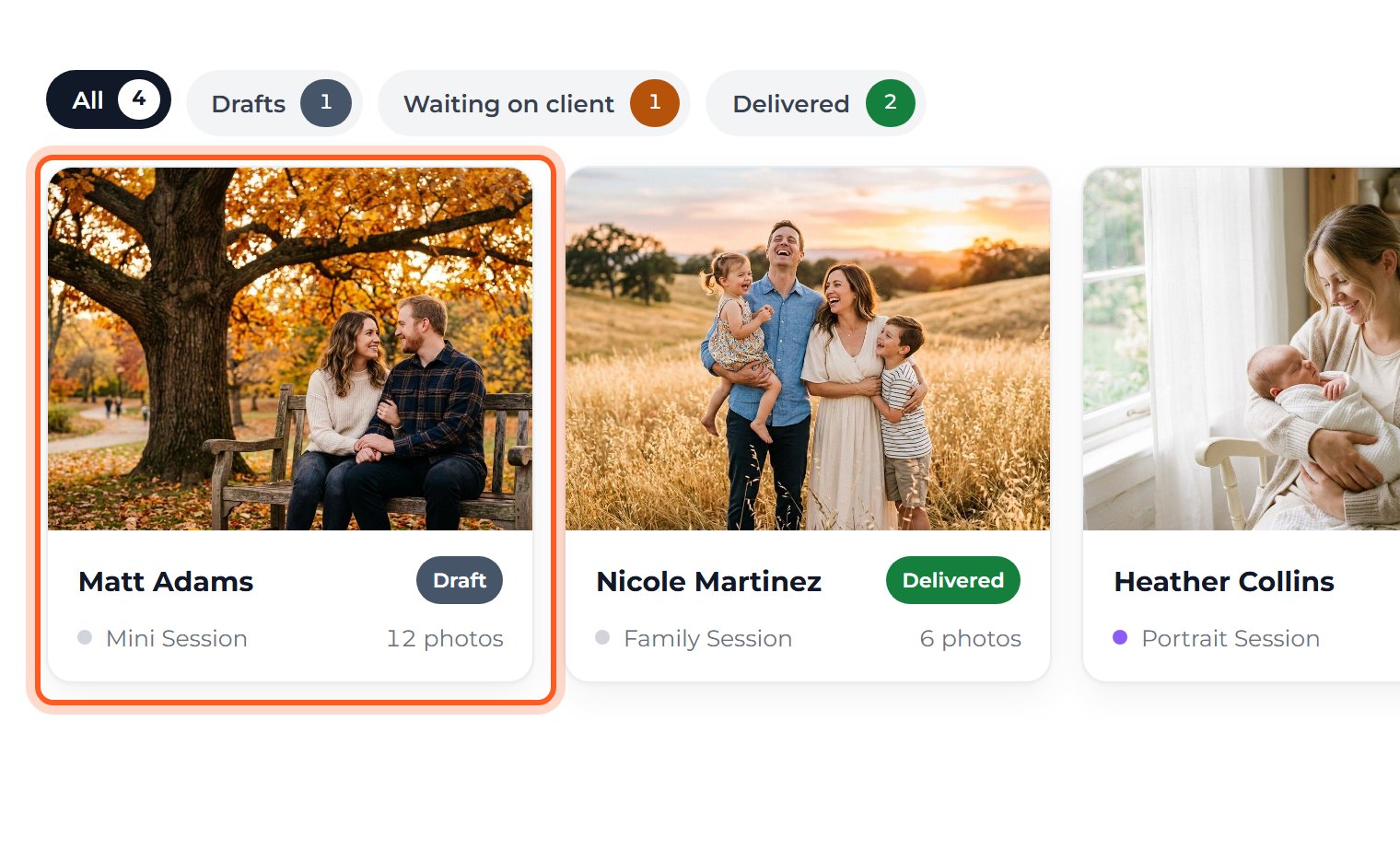Click the Draft status pill

[460, 580]
